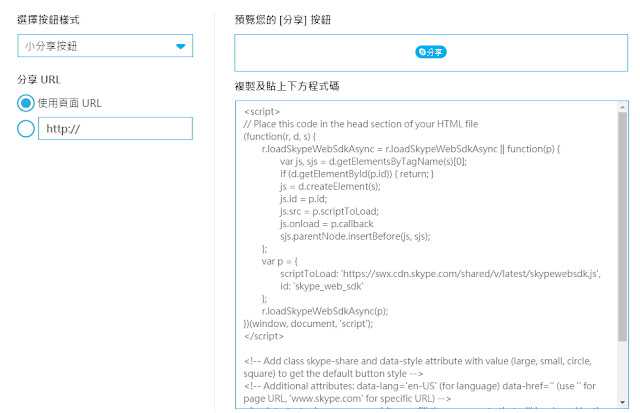Click the js.onload = p.callback line

point(327,224)
